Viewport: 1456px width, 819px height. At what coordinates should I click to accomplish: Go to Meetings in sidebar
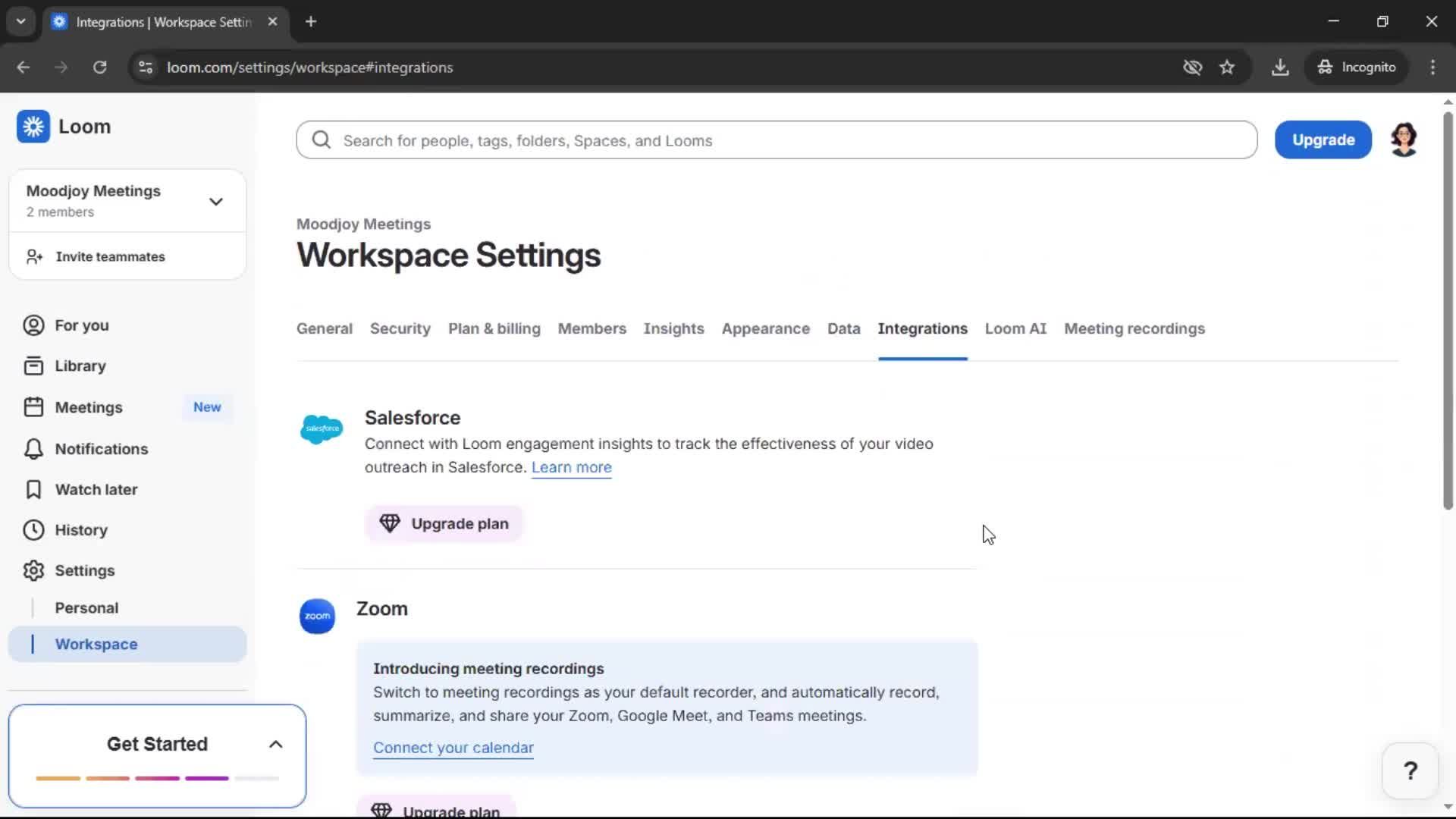click(88, 407)
